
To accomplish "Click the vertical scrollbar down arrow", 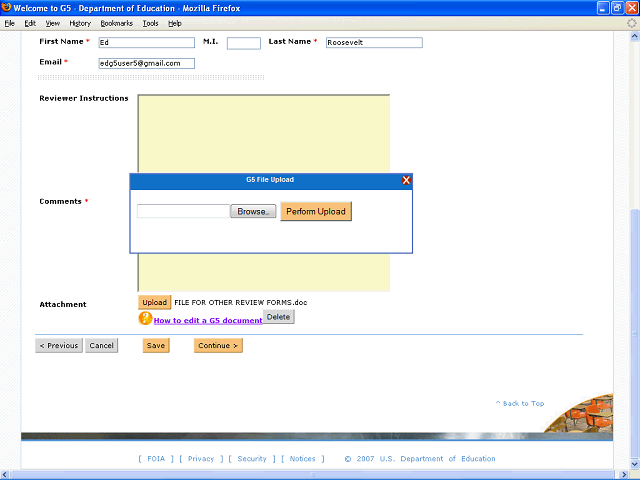I will (635, 464).
